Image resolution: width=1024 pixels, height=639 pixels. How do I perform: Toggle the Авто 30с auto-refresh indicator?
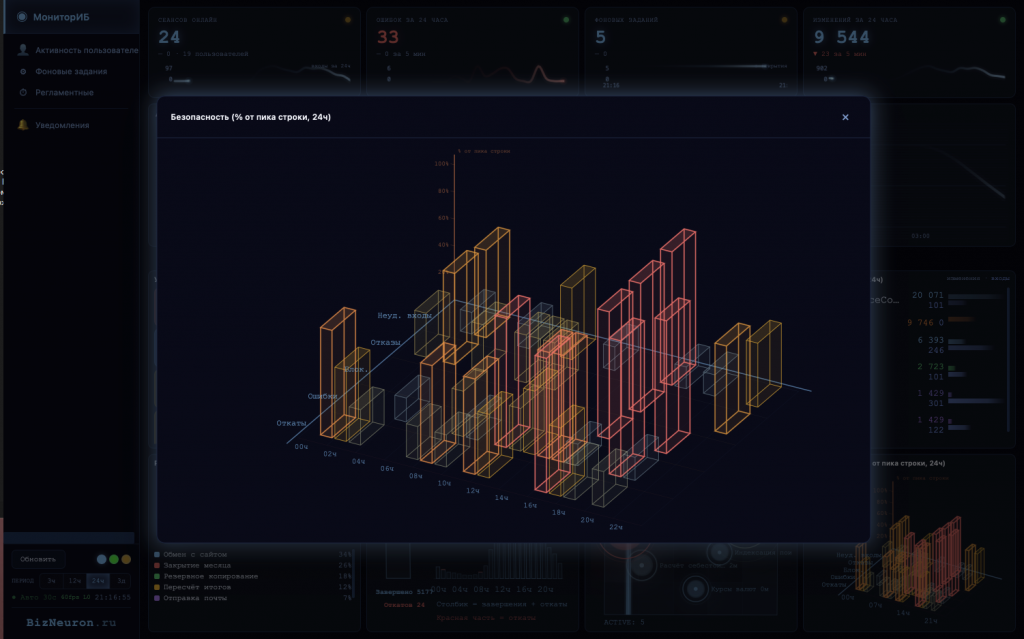pyautogui.click(x=35, y=597)
